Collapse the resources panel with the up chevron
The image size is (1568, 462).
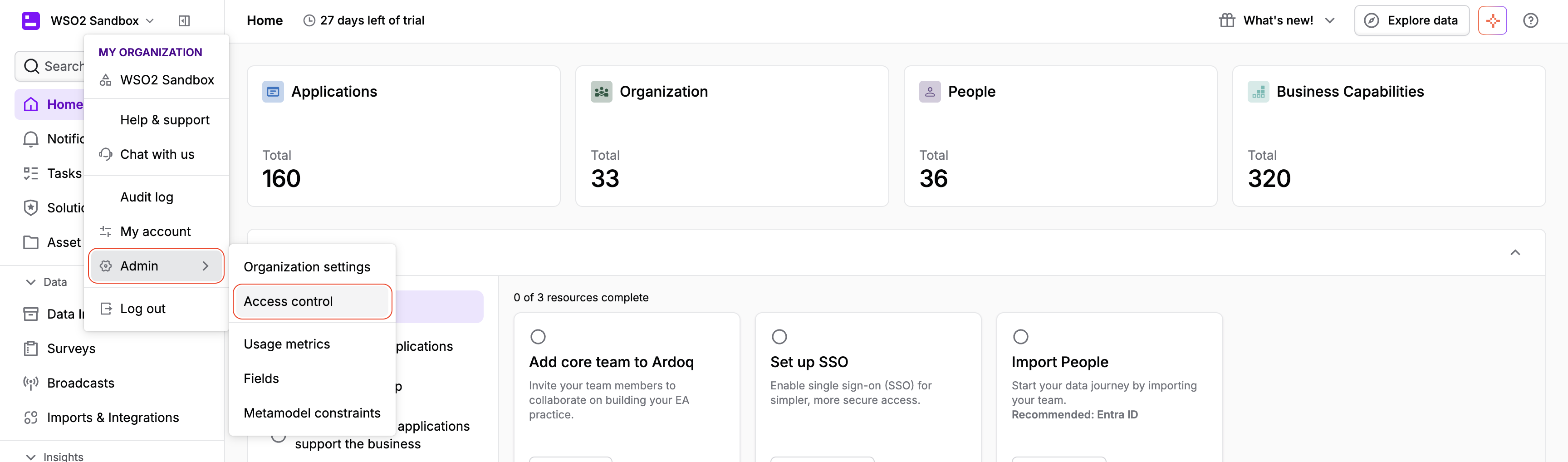1515,253
